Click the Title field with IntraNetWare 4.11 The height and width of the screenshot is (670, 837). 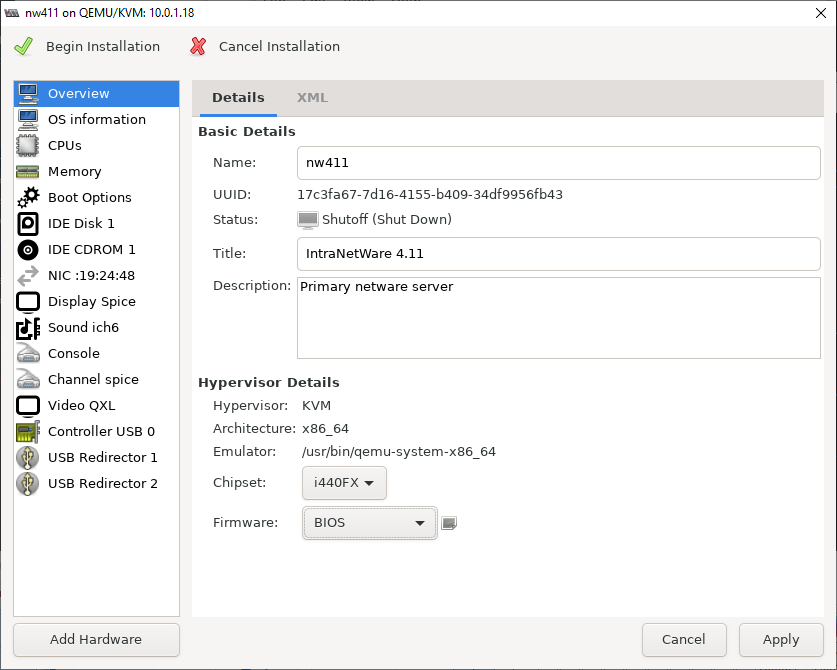[558, 254]
